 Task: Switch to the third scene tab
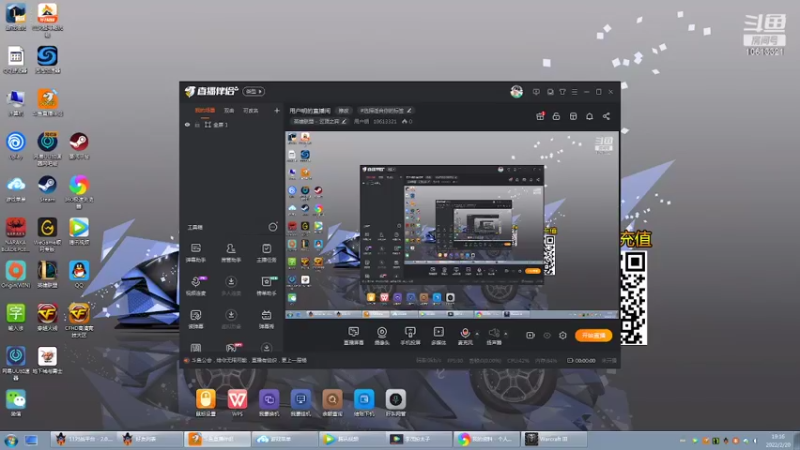click(251, 110)
